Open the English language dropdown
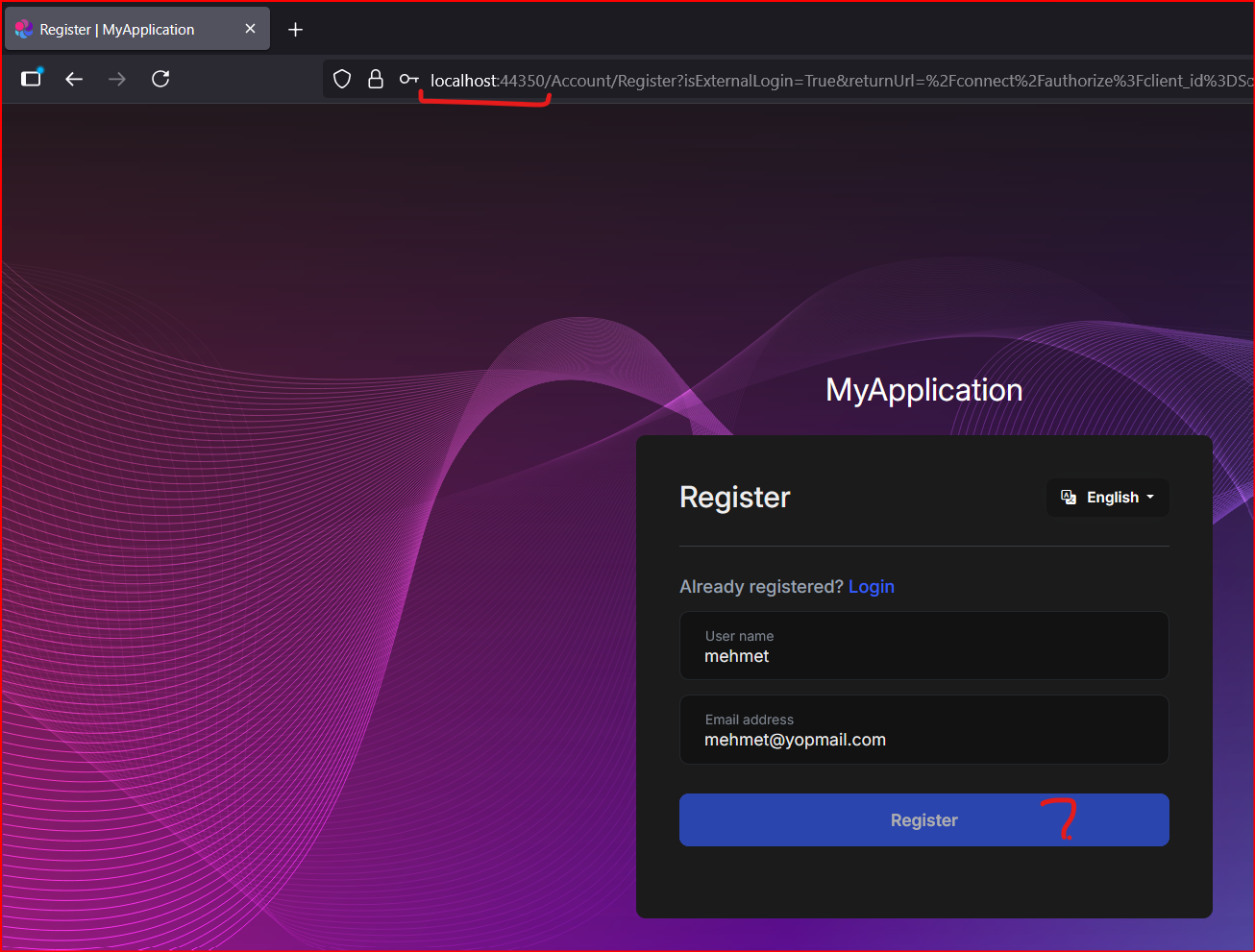 coord(1107,498)
